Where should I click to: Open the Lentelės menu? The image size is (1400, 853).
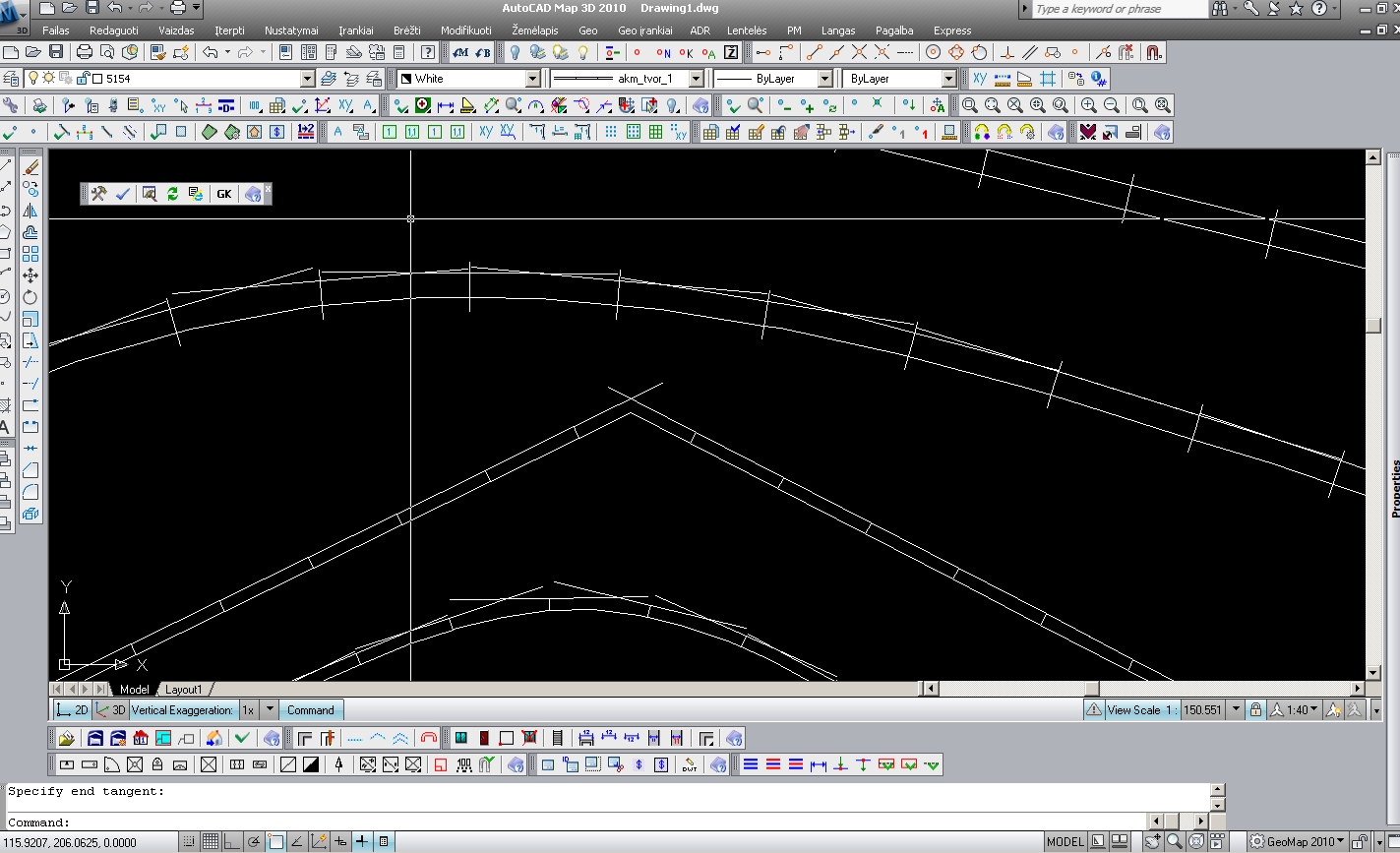point(747,30)
